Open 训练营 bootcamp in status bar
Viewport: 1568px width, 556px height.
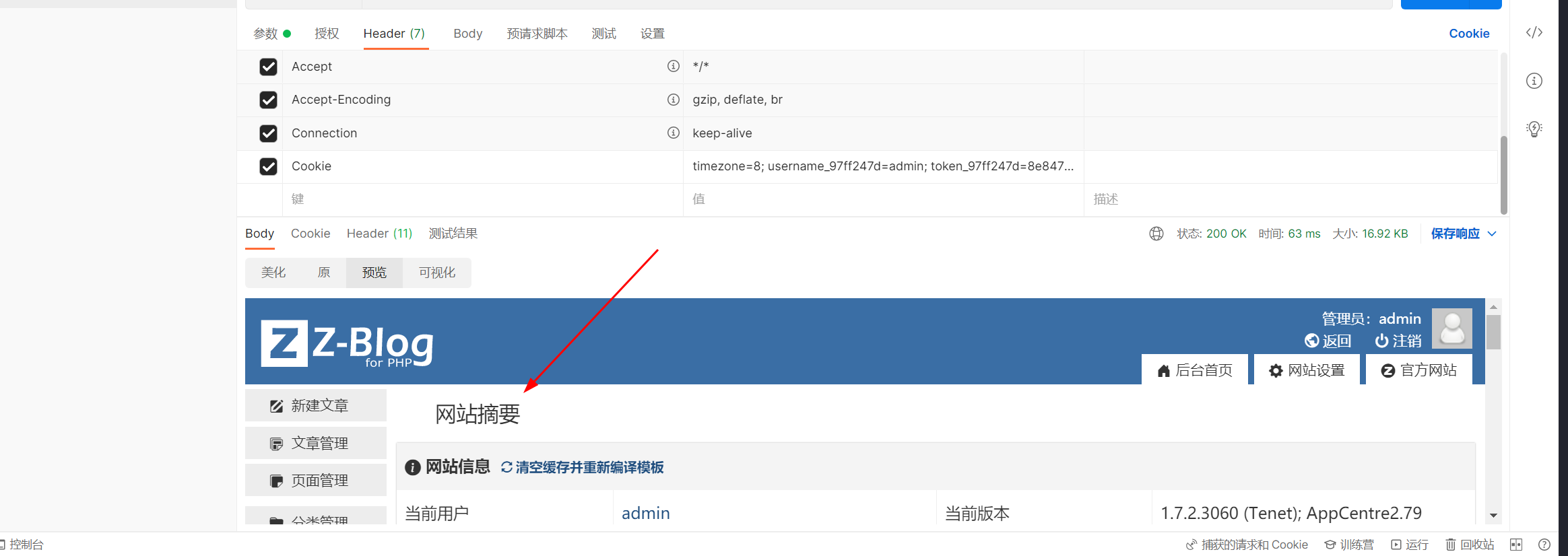[1349, 545]
